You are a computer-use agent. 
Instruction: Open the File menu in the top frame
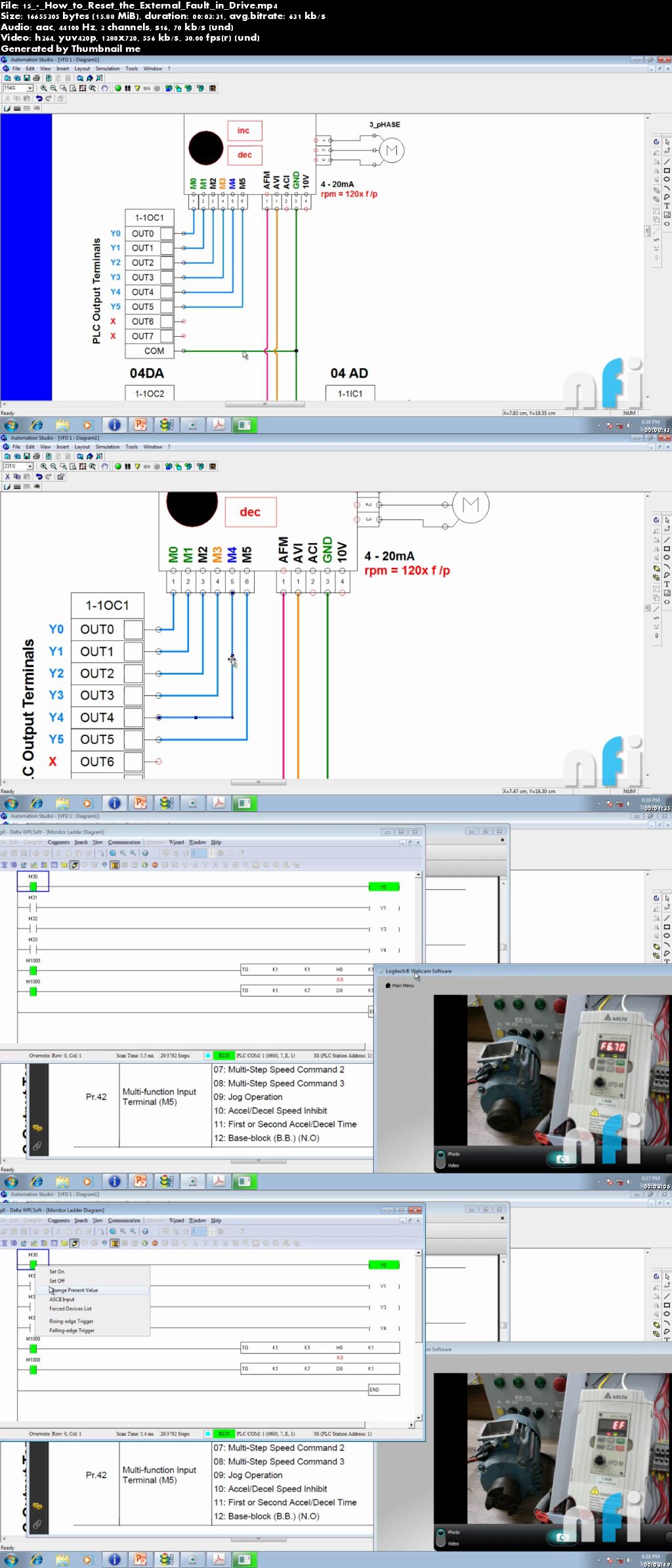(x=16, y=68)
